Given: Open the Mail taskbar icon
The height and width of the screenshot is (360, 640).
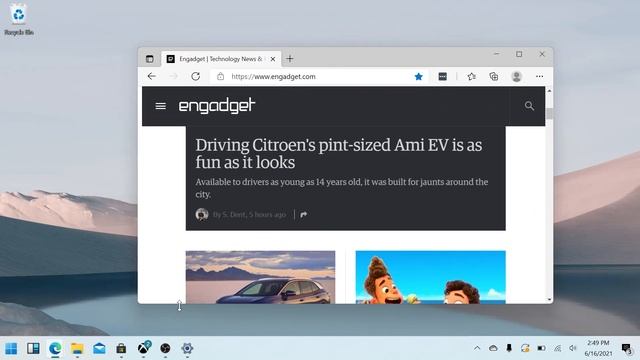Looking at the screenshot, I should click(99, 349).
